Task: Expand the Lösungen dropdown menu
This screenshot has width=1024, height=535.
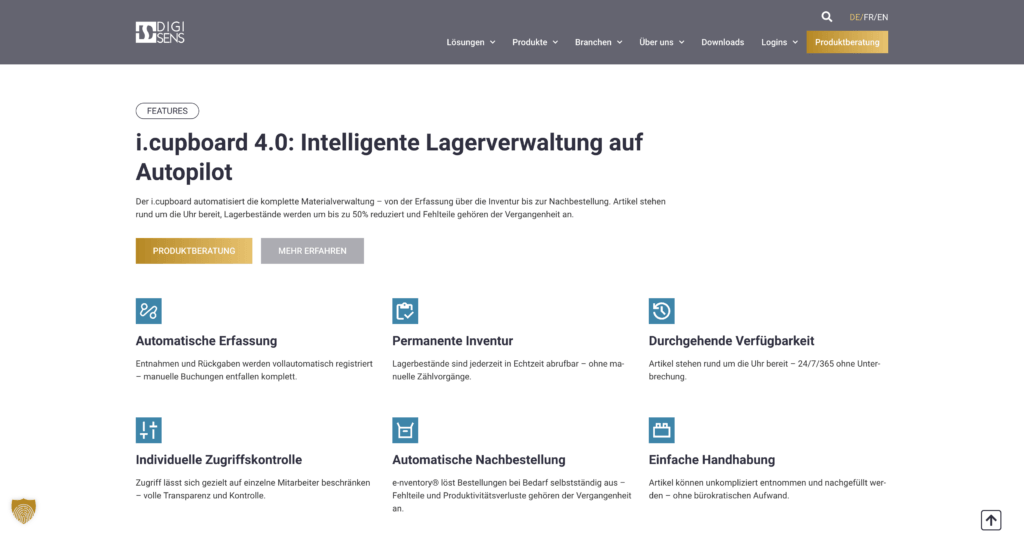Action: [x=471, y=42]
